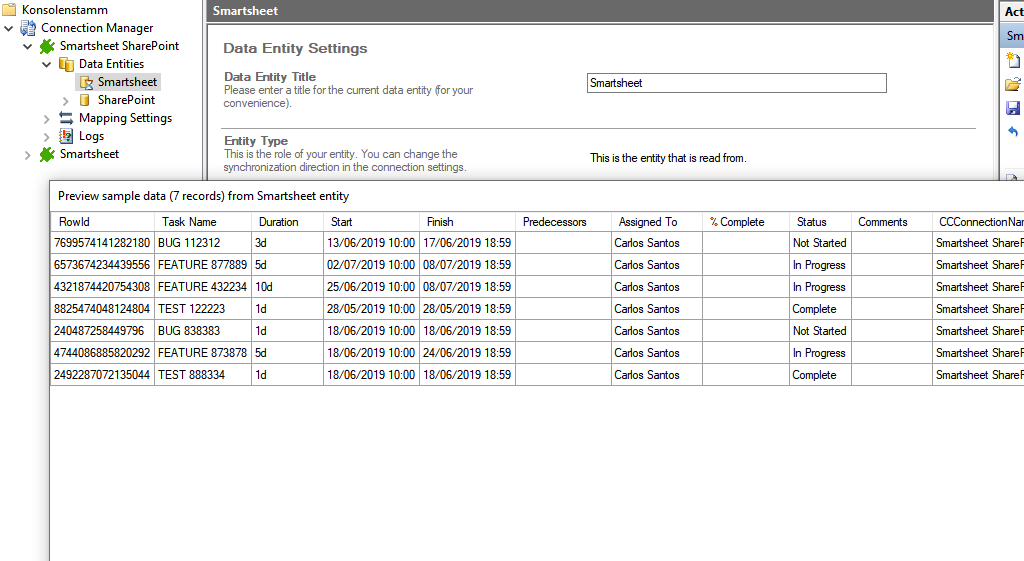Collapse the Connection Manager tree node
The image size is (1024, 561).
click(9, 28)
